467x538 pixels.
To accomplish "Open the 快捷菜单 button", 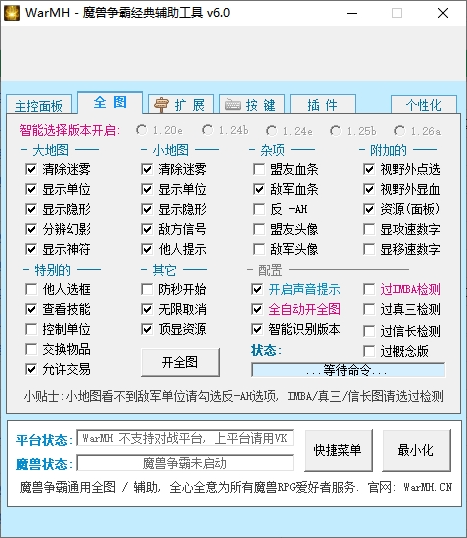I will click(338, 450).
